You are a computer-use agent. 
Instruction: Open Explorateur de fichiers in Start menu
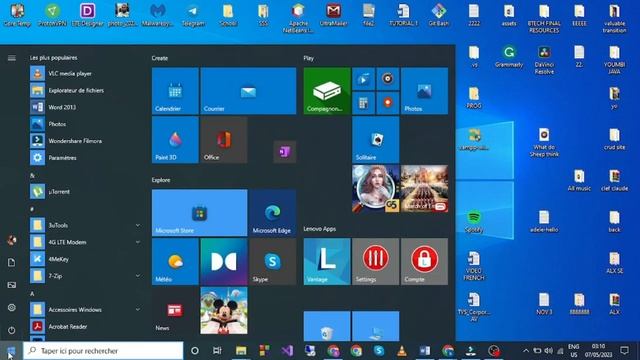click(x=86, y=90)
